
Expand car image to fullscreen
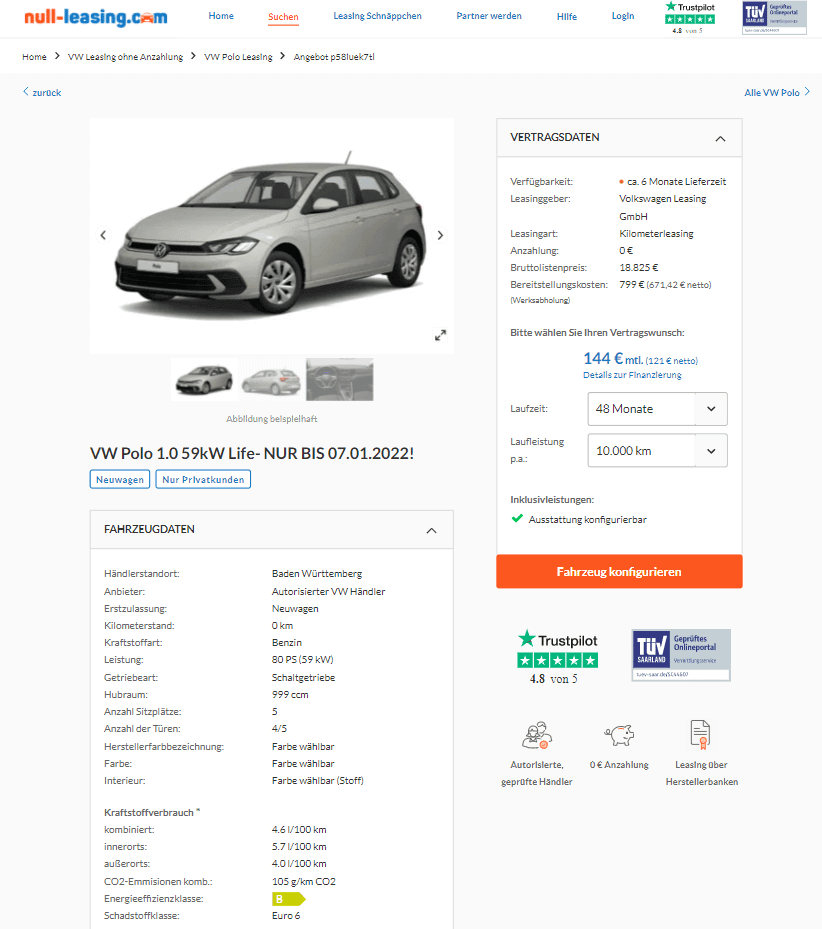tap(440, 335)
